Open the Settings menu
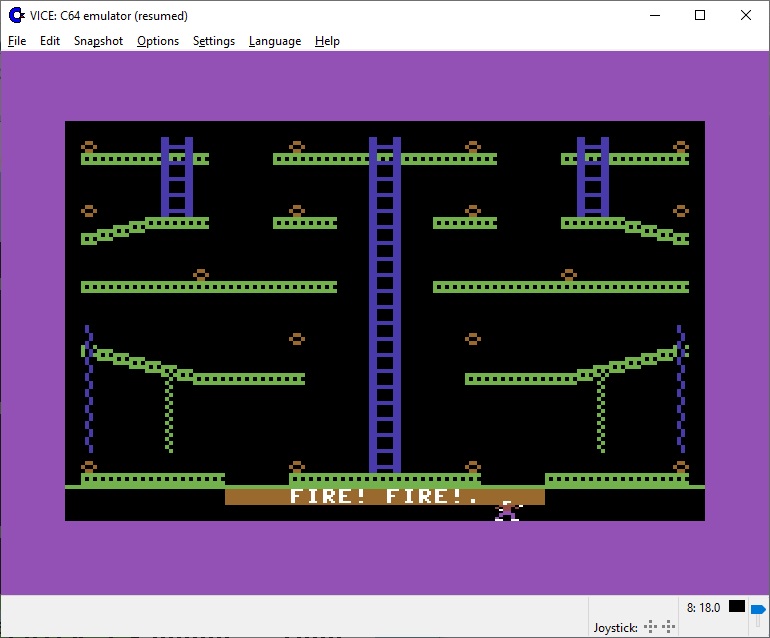 pyautogui.click(x=214, y=41)
